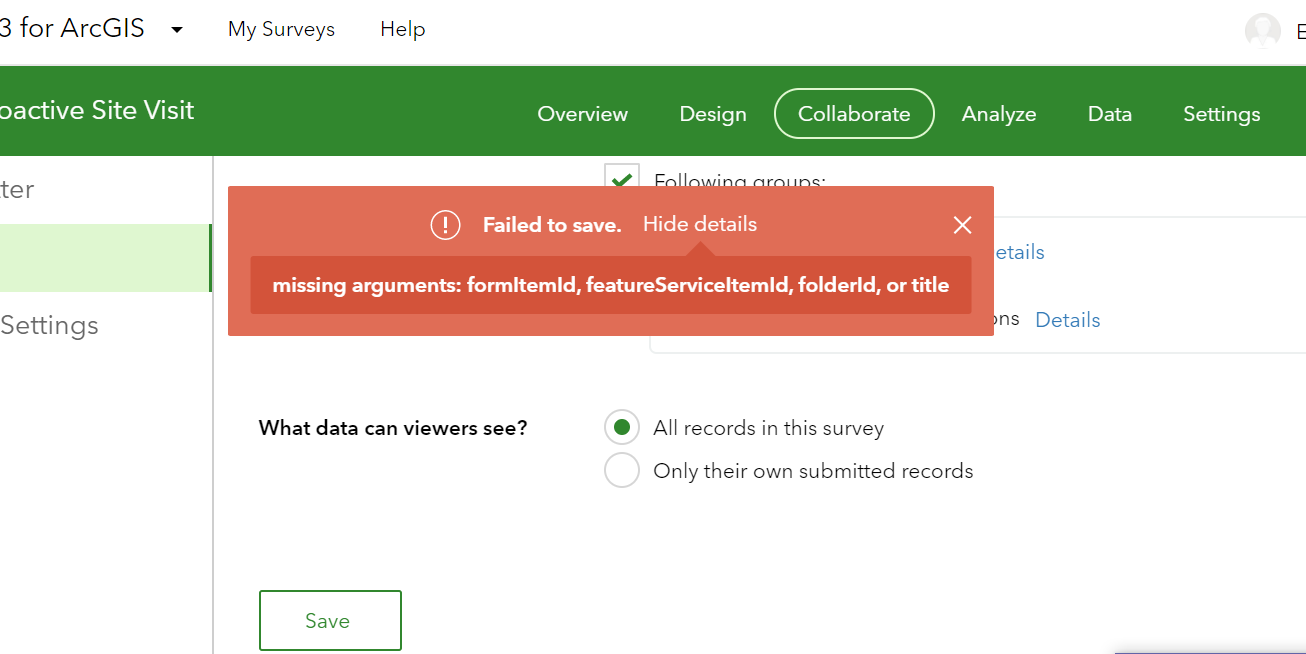The image size is (1306, 654).
Task: Open the Help menu
Action: pos(402,30)
